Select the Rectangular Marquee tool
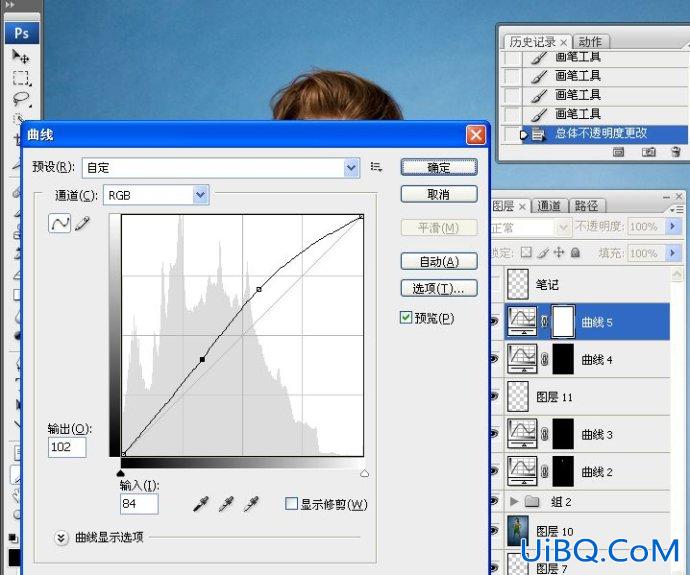The height and width of the screenshot is (575, 690). point(21,78)
